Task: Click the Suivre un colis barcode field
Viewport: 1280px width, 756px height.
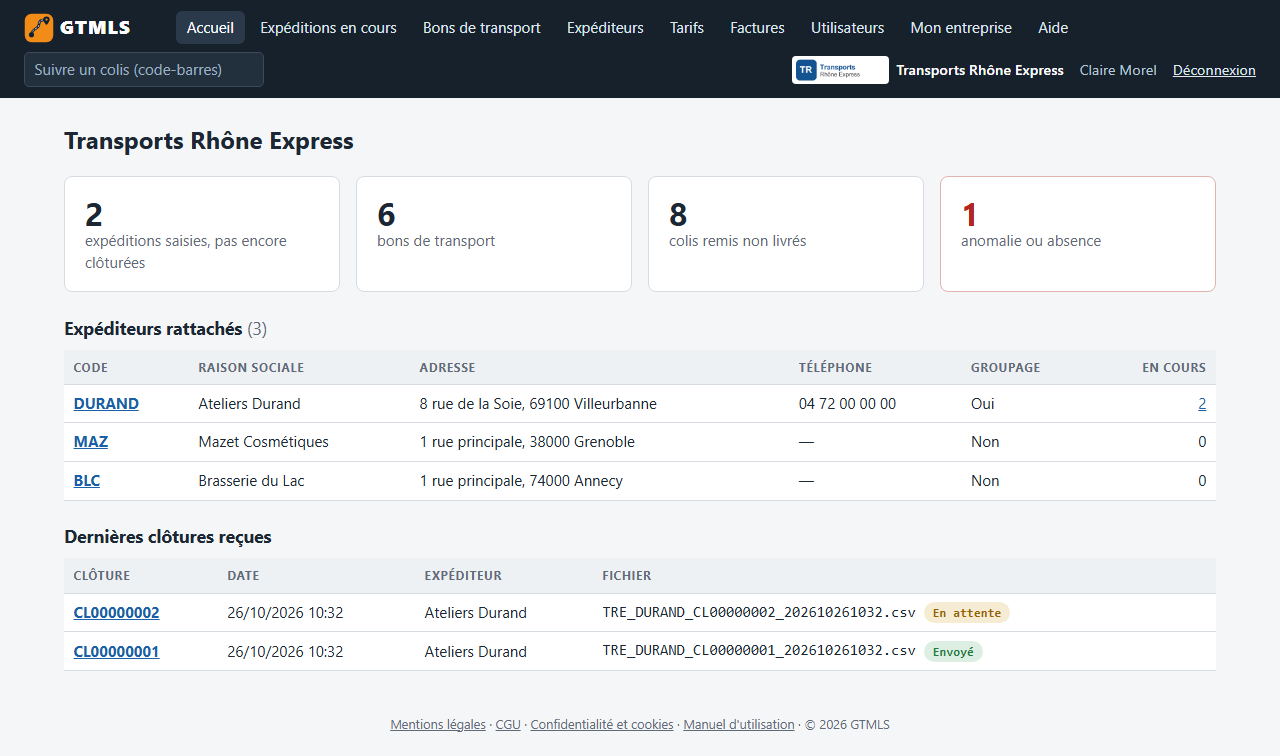Action: tap(144, 70)
